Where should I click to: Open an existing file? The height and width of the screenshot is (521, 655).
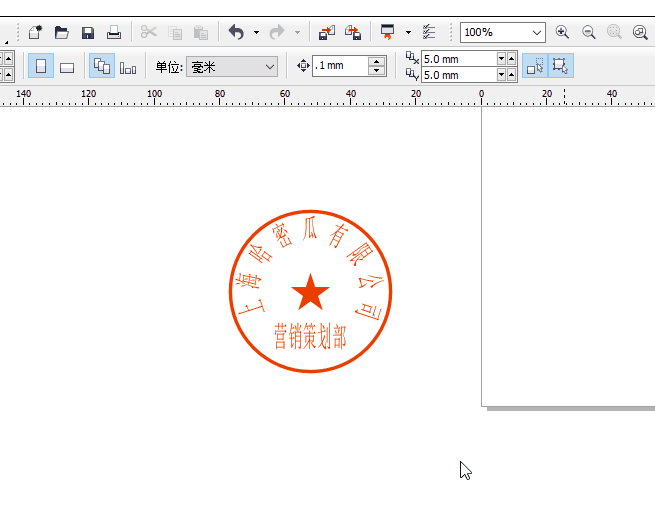click(x=61, y=32)
